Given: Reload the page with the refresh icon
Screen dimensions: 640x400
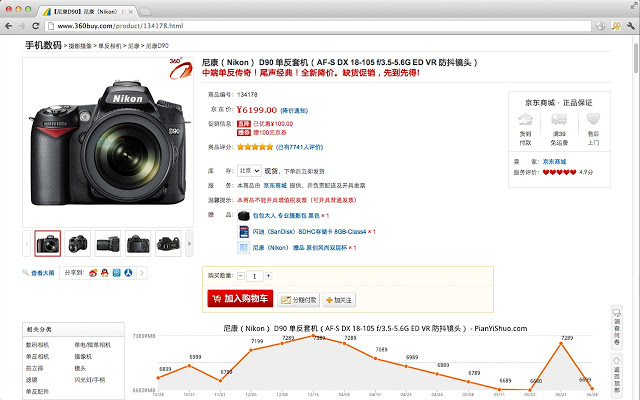Looking at the screenshot, I should tap(36, 26).
